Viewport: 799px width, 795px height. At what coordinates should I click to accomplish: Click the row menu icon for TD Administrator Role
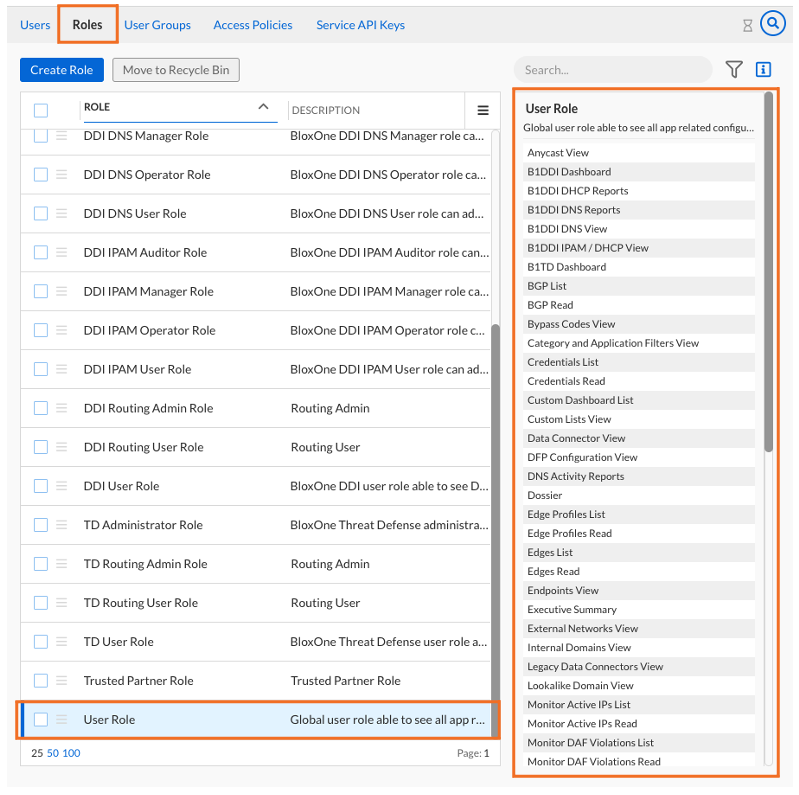point(62,525)
